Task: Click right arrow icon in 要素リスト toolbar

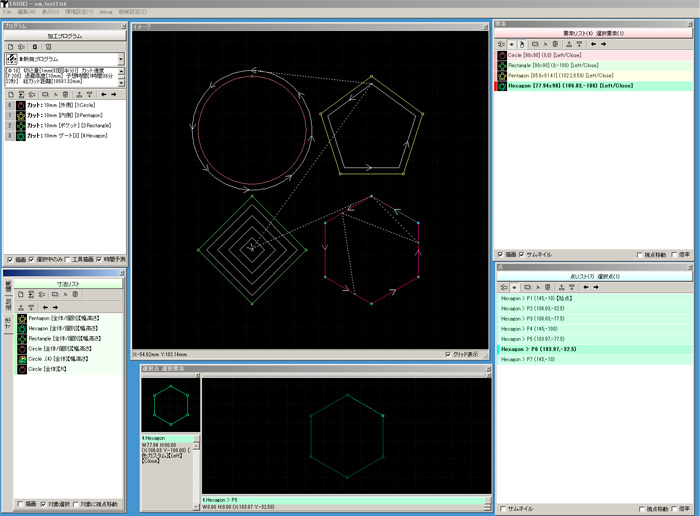Action: click(604, 44)
